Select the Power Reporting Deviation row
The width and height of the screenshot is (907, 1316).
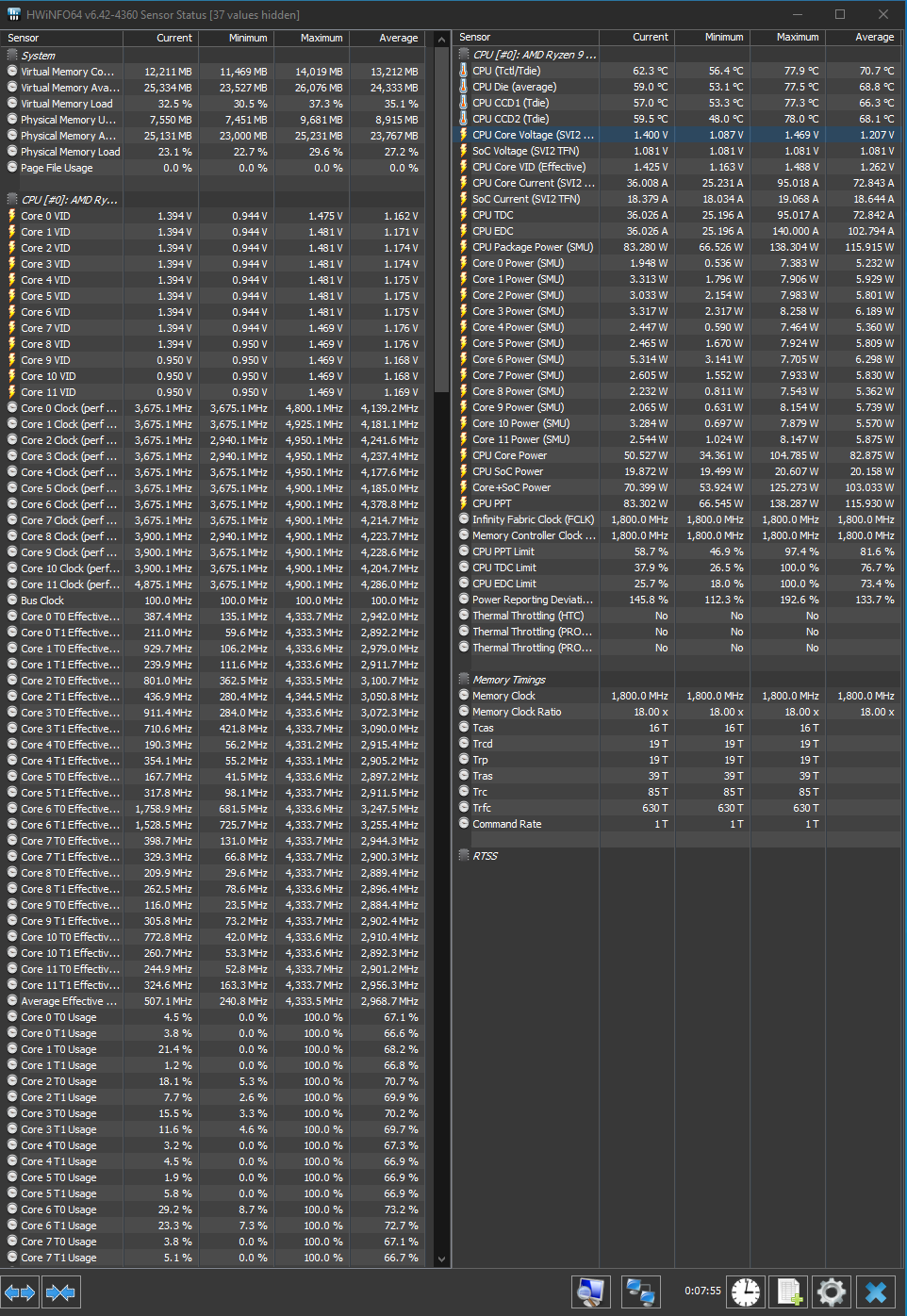pos(677,599)
